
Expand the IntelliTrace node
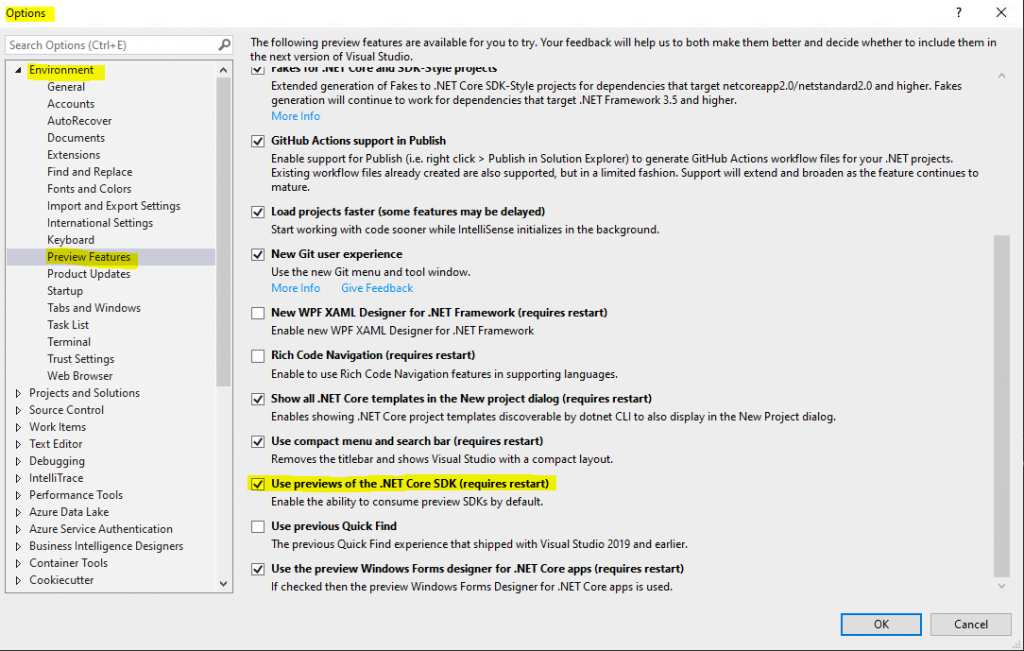18,478
